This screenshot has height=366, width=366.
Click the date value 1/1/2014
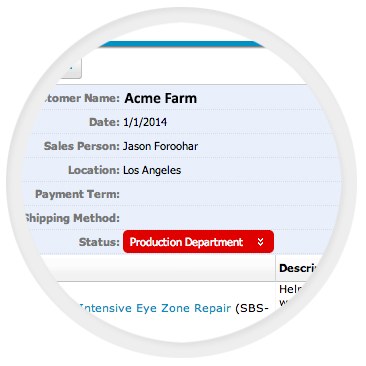[145, 122]
